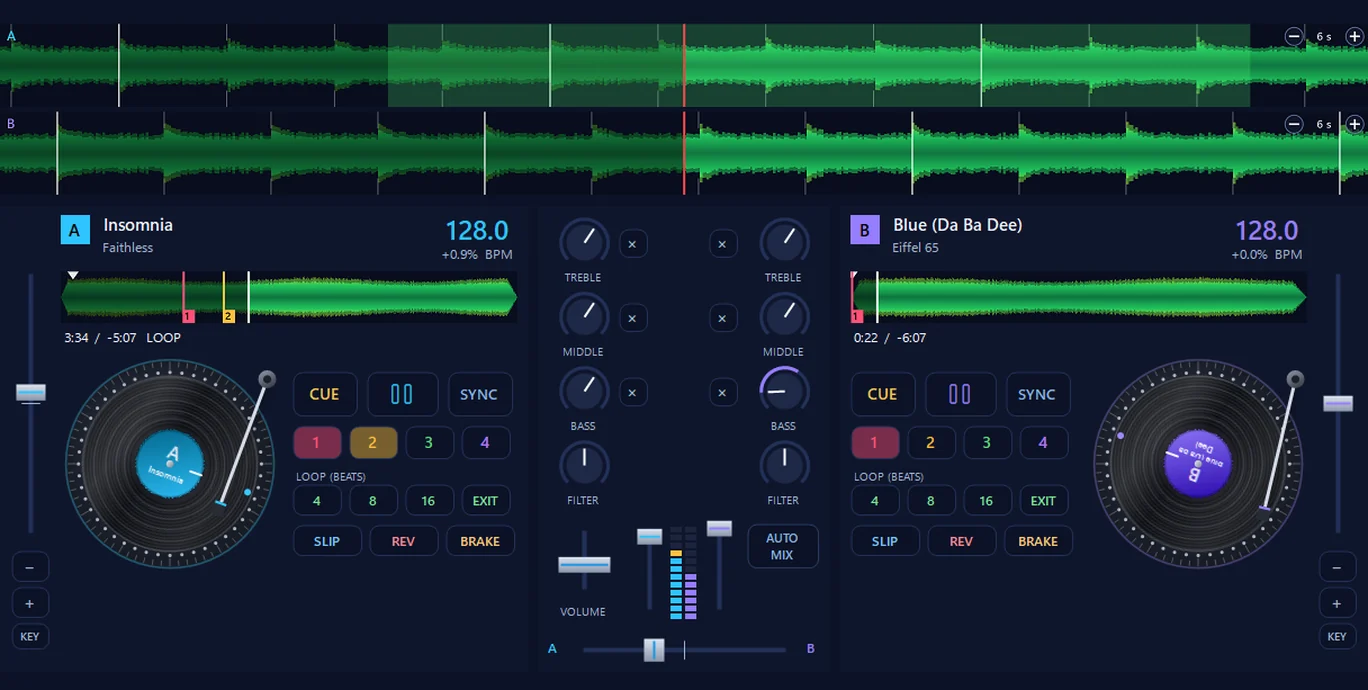Trigger hot cue 4 on deck A
The image size is (1368, 690).
click(486, 442)
